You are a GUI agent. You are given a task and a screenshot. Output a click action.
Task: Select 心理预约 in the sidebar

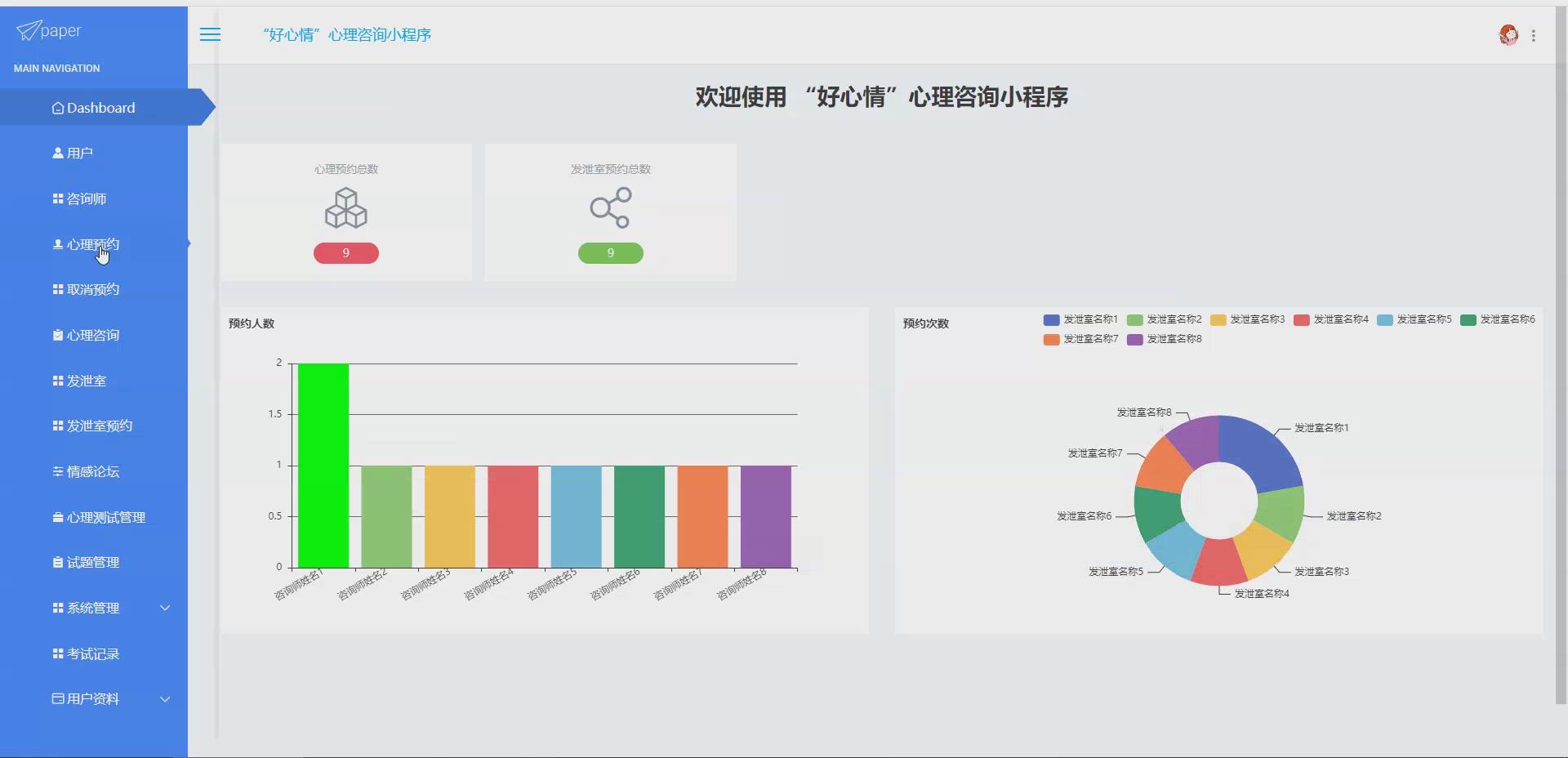pyautogui.click(x=94, y=244)
